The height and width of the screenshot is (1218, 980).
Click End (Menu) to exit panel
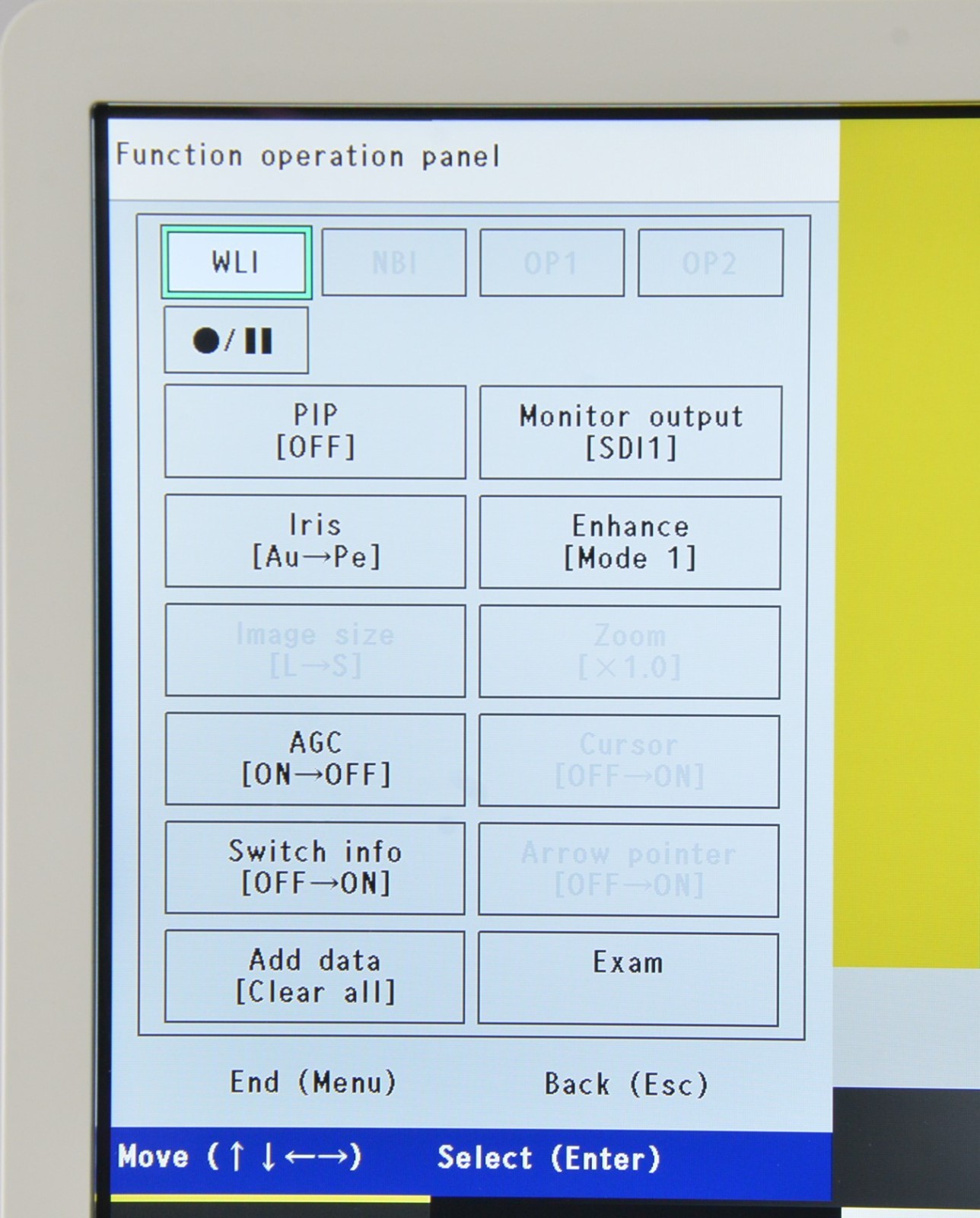[313, 1082]
